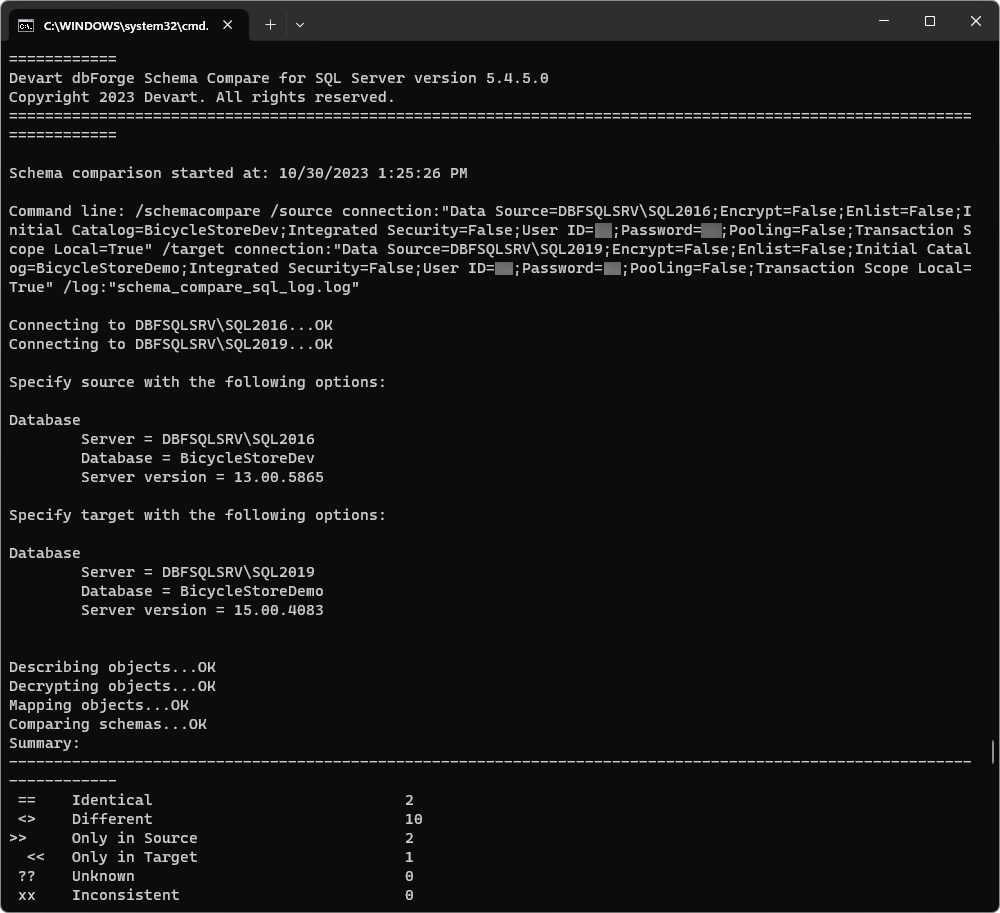Click 'Comparing schemas...OK' line
1000x913 pixels.
pyautogui.click(x=108, y=724)
